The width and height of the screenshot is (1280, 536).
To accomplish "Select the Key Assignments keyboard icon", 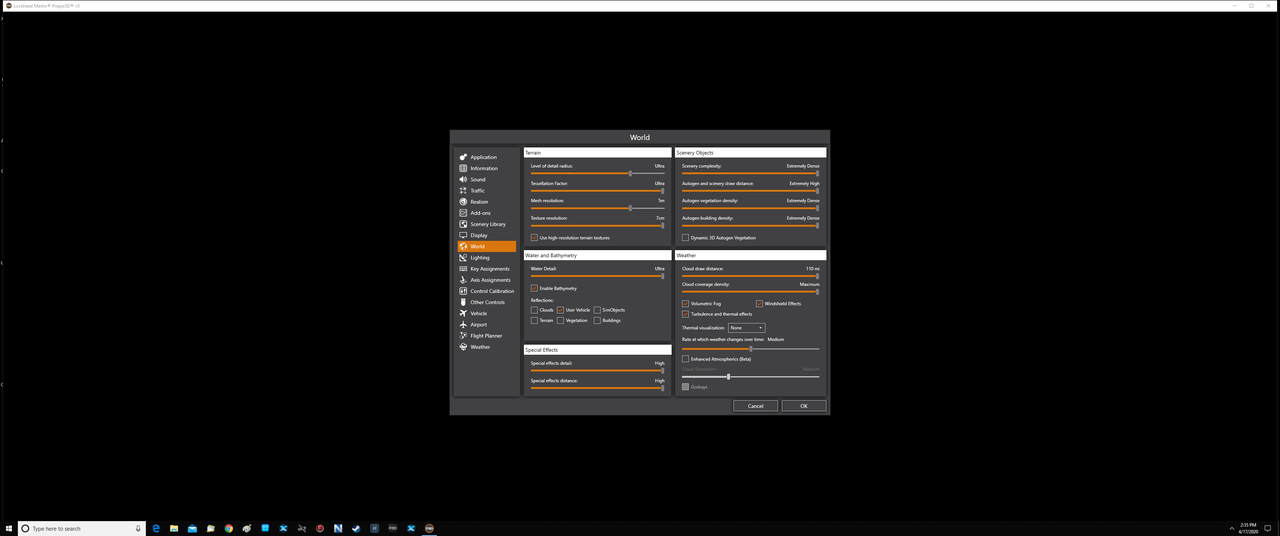I will [x=463, y=269].
